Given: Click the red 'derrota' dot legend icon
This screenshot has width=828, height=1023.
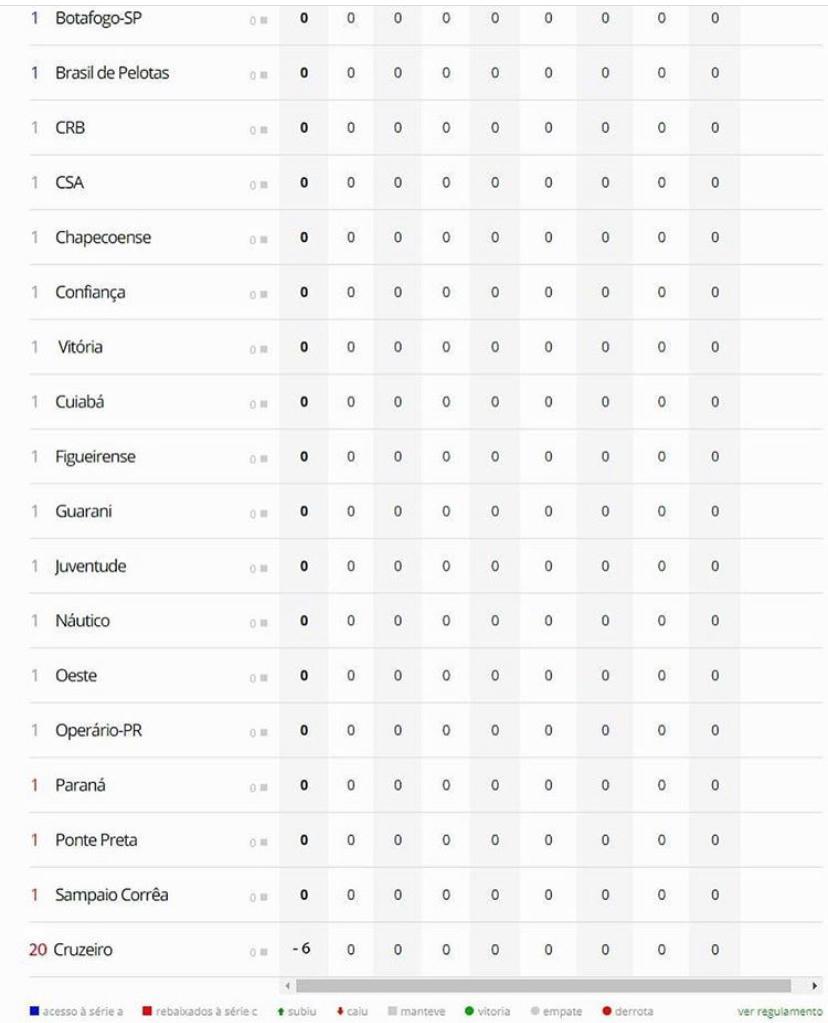Looking at the screenshot, I should tap(607, 1011).
